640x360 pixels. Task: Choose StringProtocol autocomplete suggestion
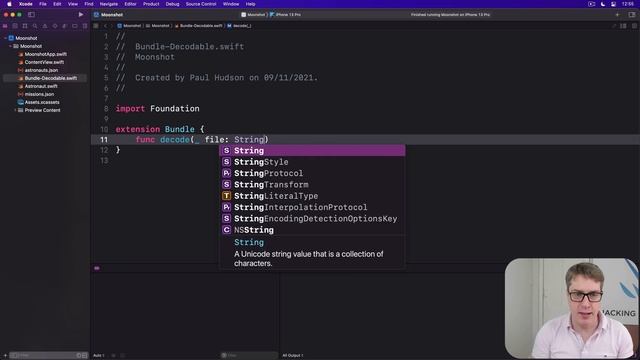313,173
